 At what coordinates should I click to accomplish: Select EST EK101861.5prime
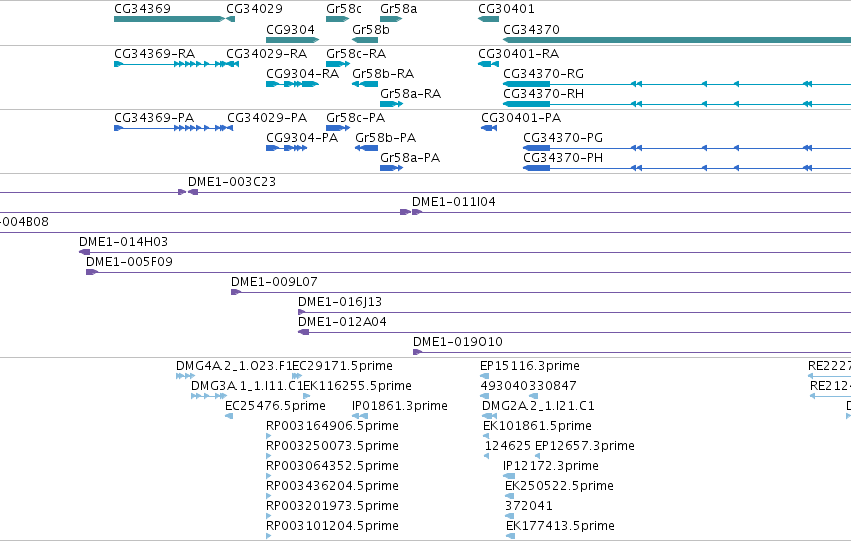[537, 427]
